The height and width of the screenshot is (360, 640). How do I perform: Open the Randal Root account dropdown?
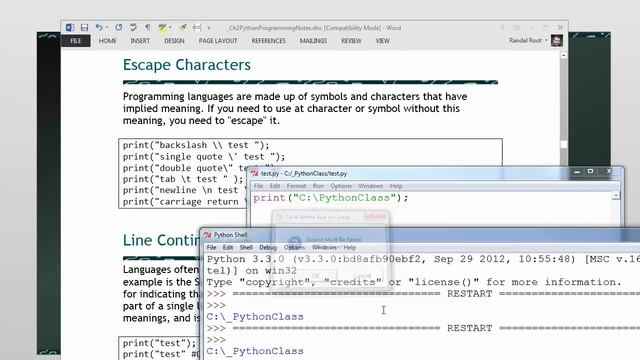tap(546, 40)
